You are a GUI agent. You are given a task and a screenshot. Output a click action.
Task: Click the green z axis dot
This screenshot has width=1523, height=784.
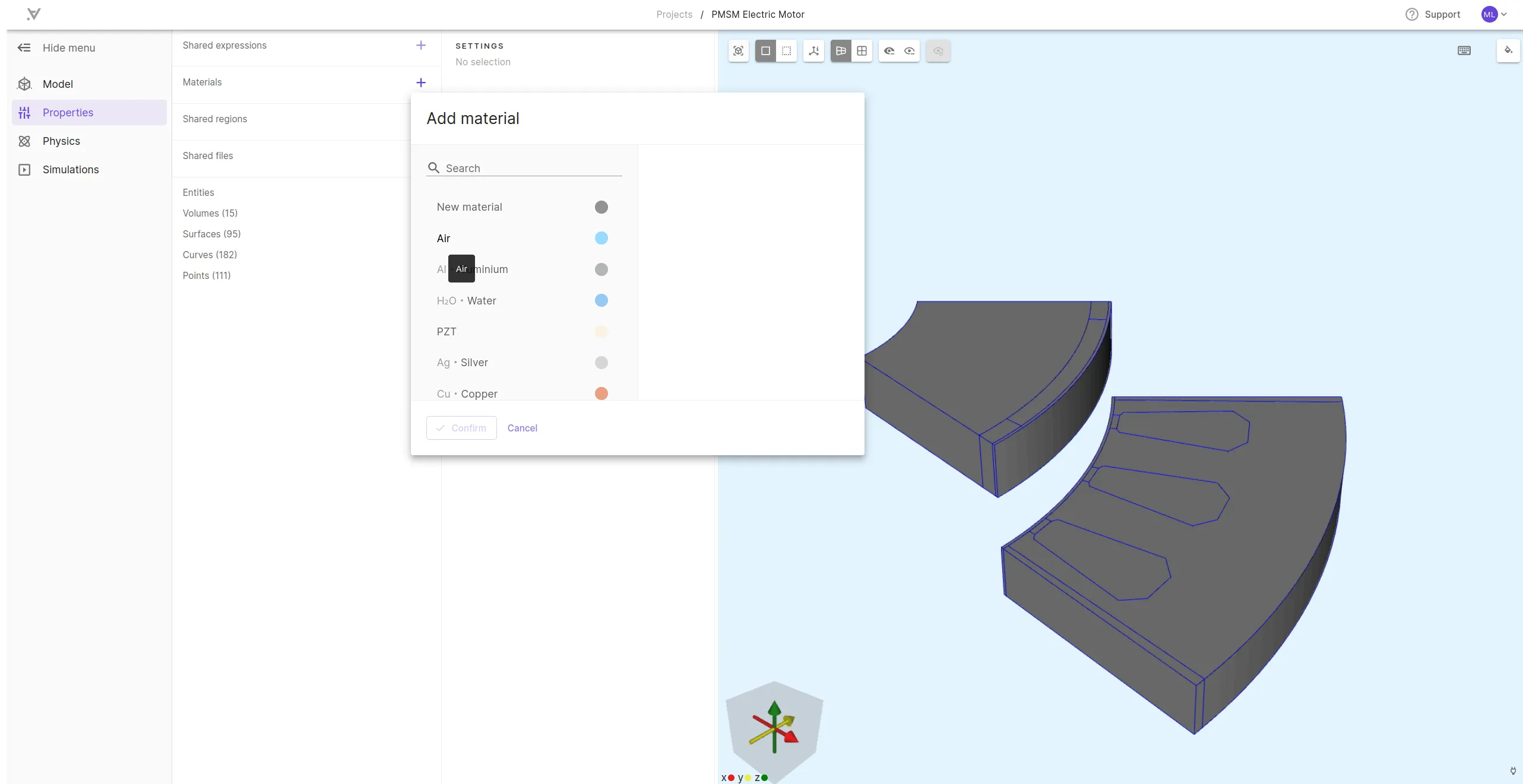point(764,777)
